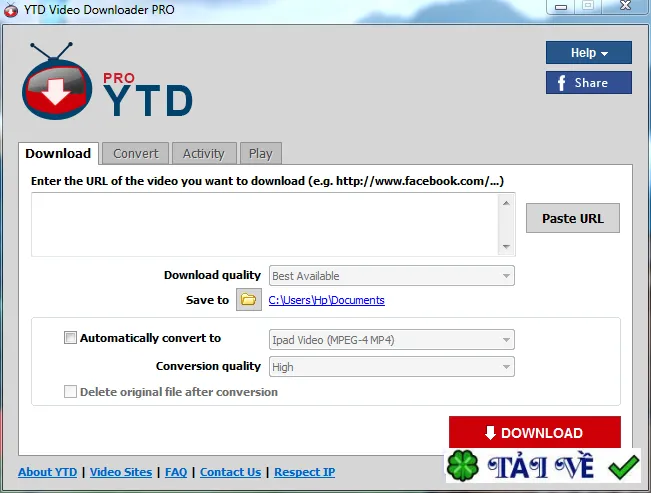Screen dimensions: 651x493
Task: Click the down-arrow icon on DOWNLOAD button
Action: [490, 432]
